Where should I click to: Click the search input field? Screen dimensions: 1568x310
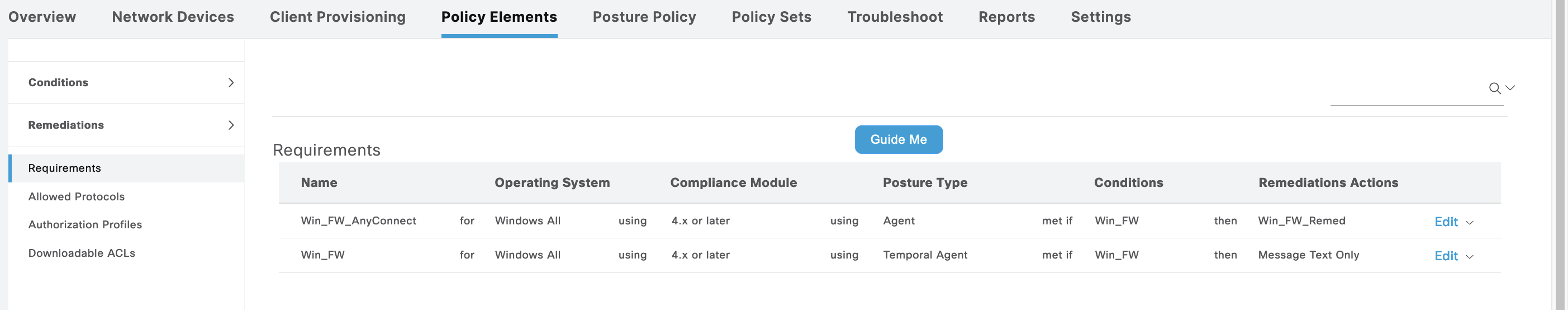click(x=1406, y=91)
